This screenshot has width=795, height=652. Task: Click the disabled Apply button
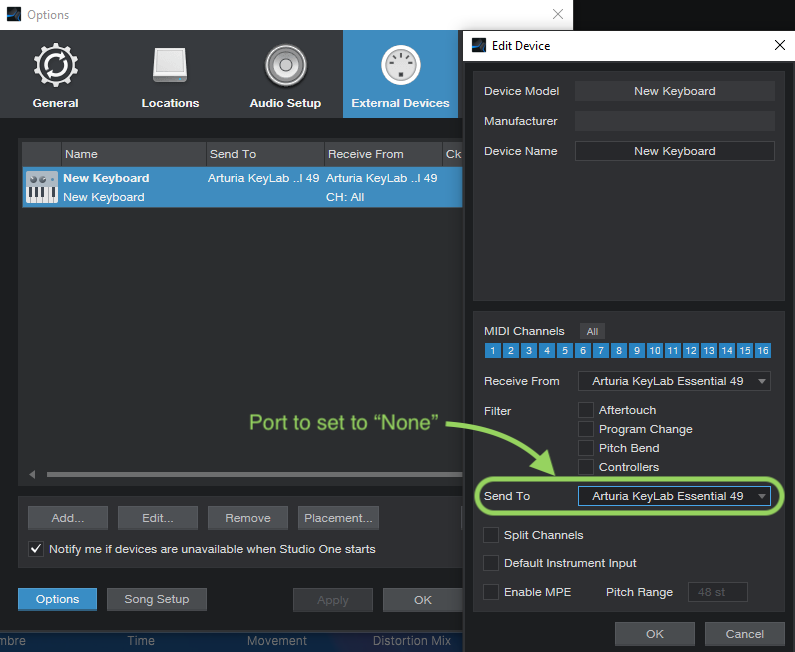point(333,600)
